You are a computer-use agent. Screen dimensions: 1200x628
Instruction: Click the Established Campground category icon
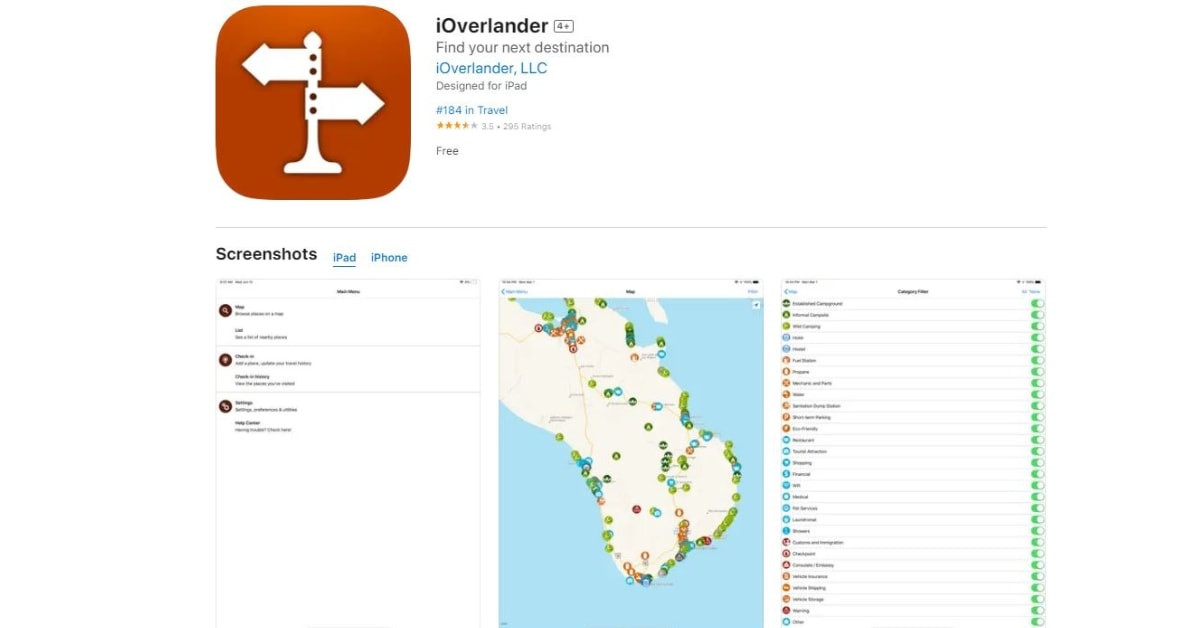786,303
